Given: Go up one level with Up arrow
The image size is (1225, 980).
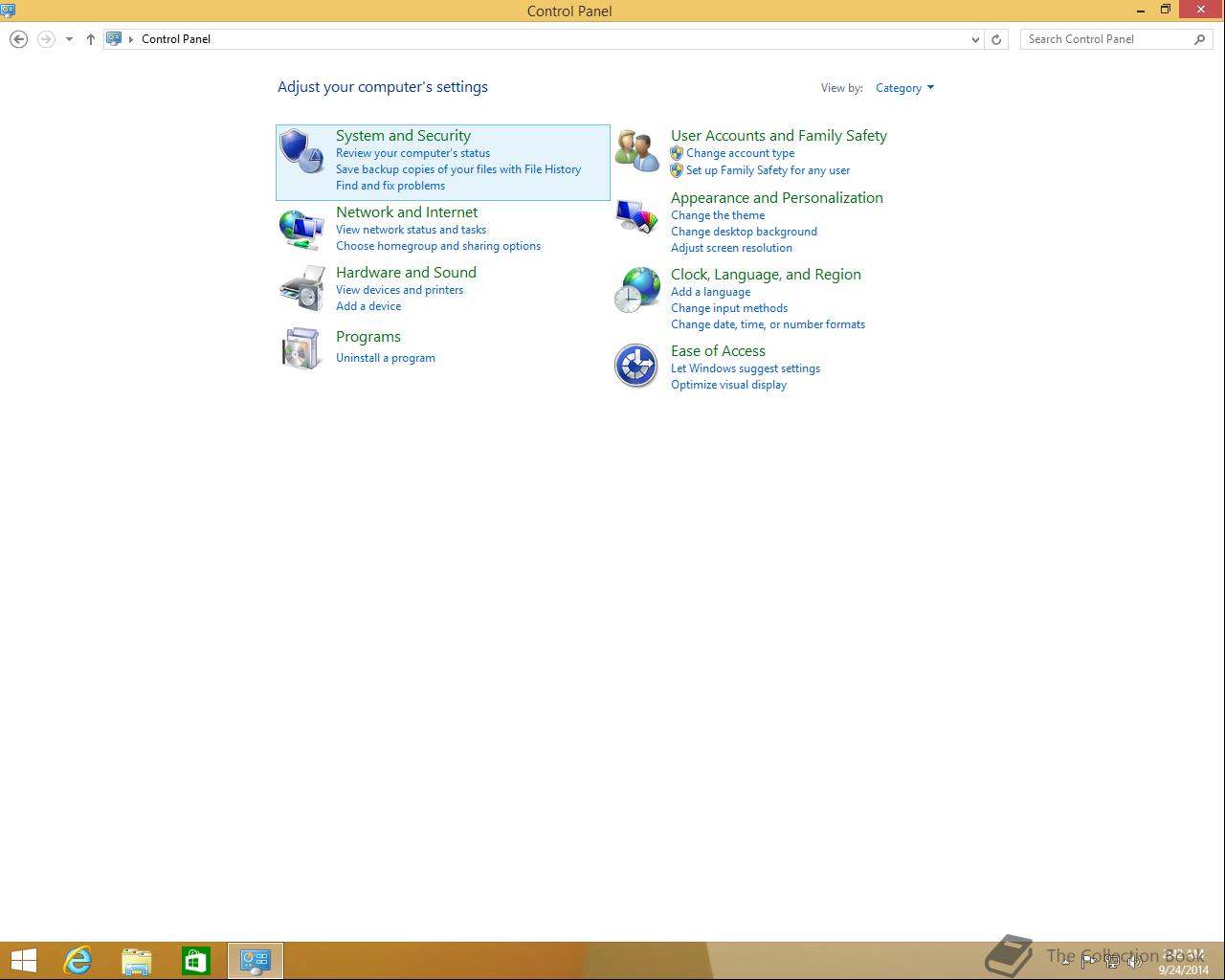Looking at the screenshot, I should 91,39.
